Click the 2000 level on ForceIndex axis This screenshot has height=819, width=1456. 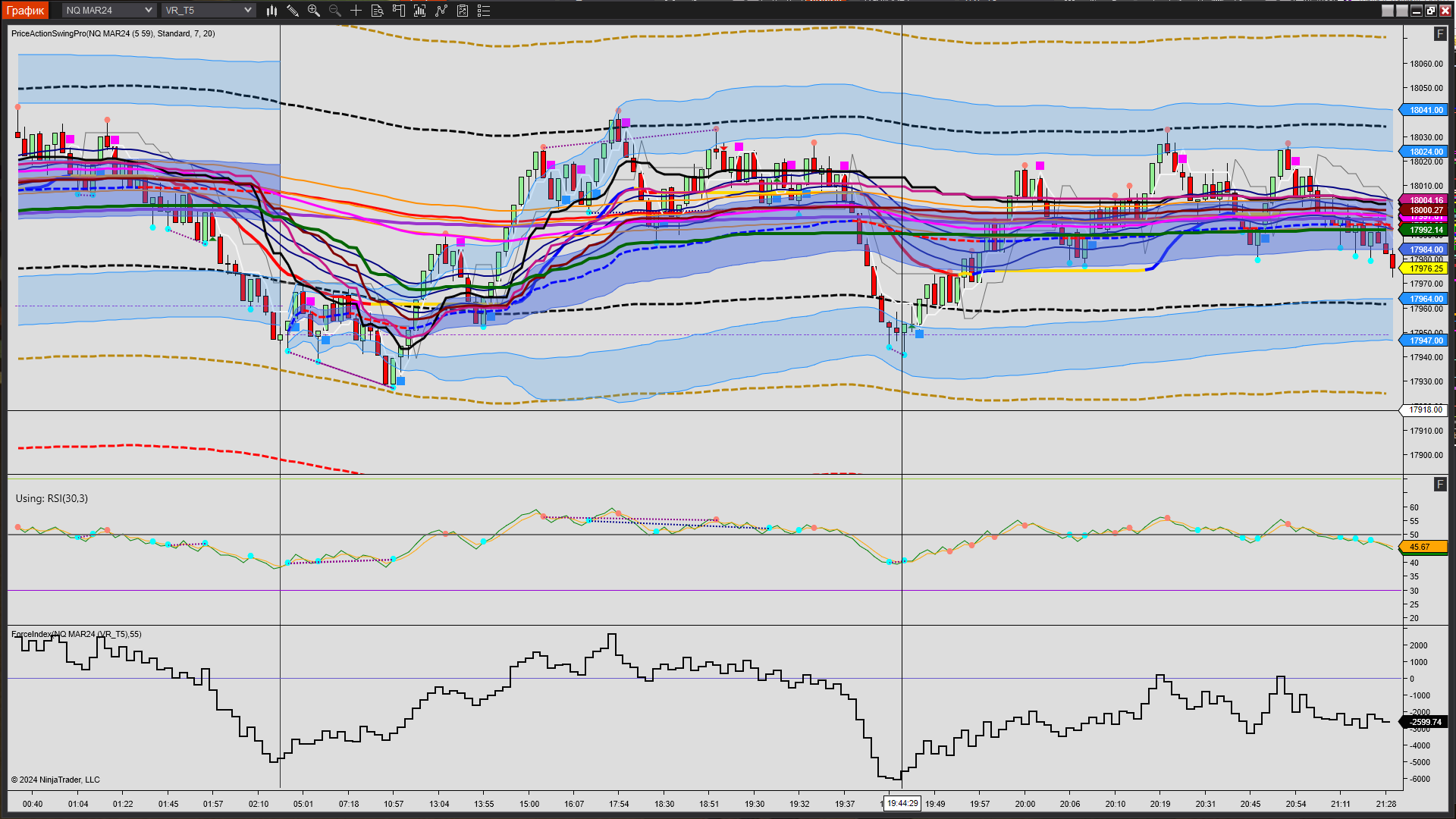(1419, 646)
